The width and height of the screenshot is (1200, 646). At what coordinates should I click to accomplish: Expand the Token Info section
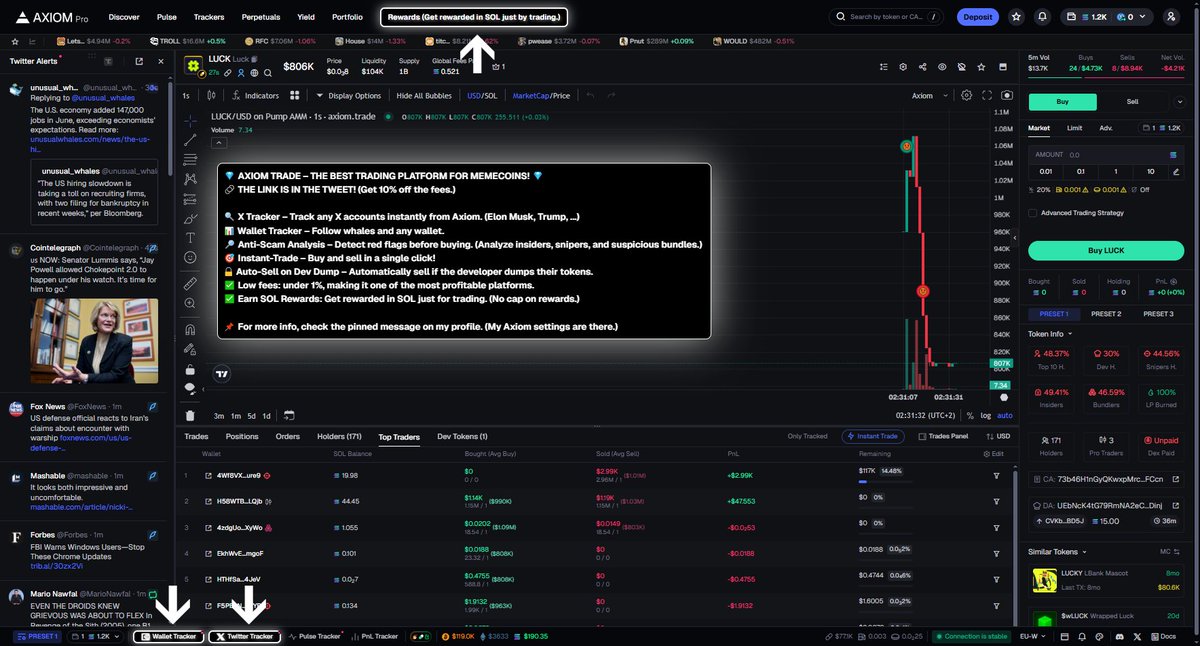coord(1050,334)
